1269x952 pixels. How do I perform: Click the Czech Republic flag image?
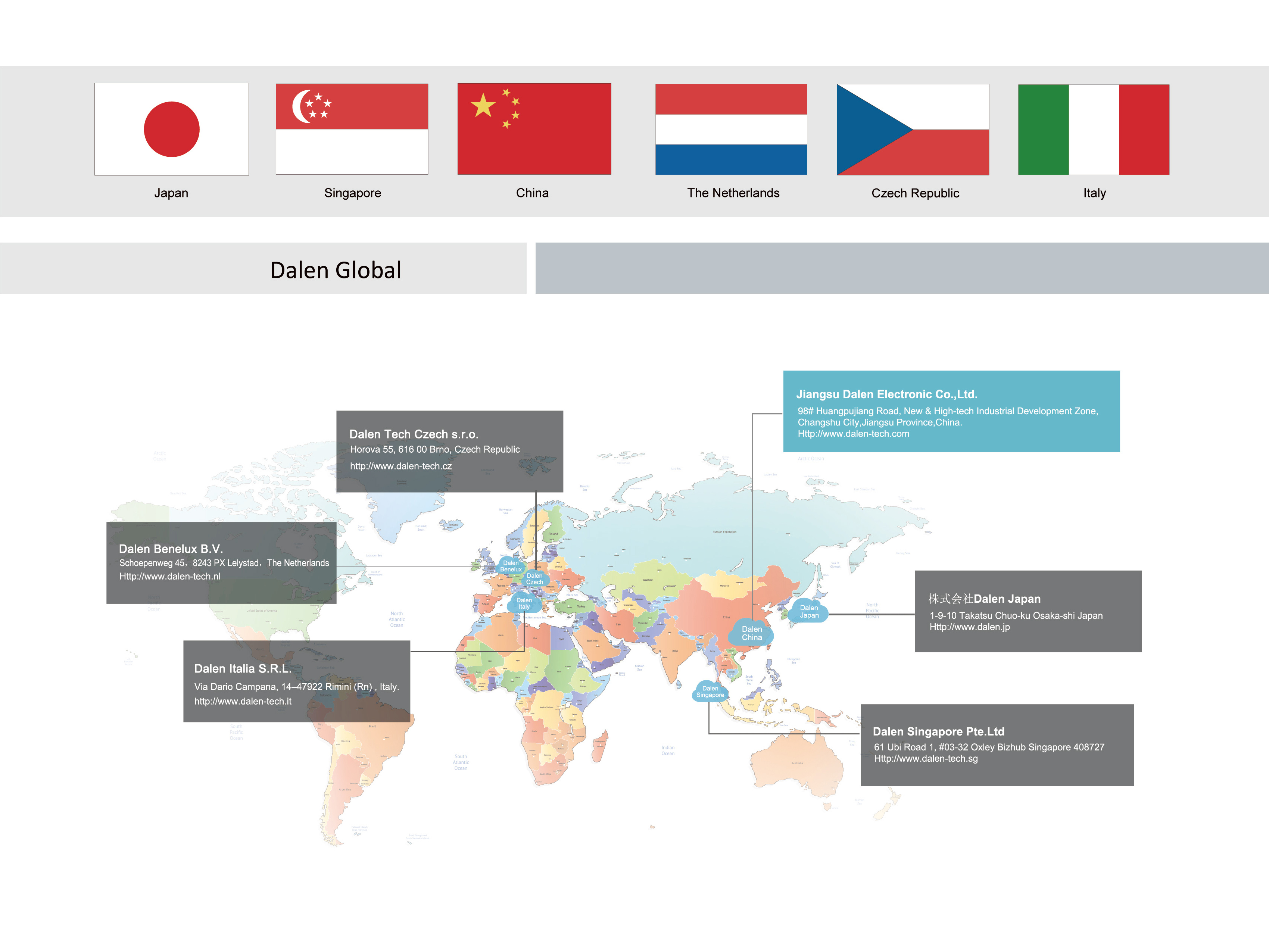pyautogui.click(x=913, y=129)
